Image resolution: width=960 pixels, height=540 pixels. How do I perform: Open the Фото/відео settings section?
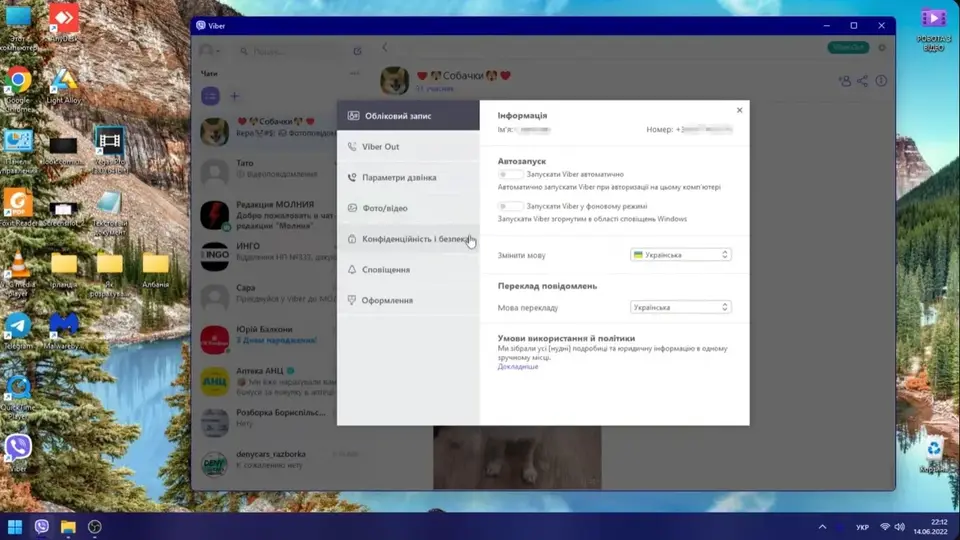coord(408,208)
